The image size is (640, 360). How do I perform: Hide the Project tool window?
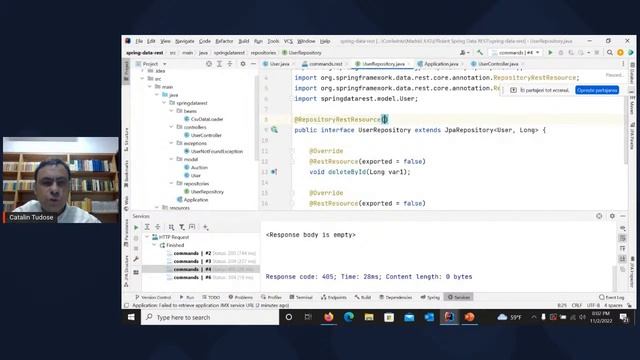(x=253, y=64)
